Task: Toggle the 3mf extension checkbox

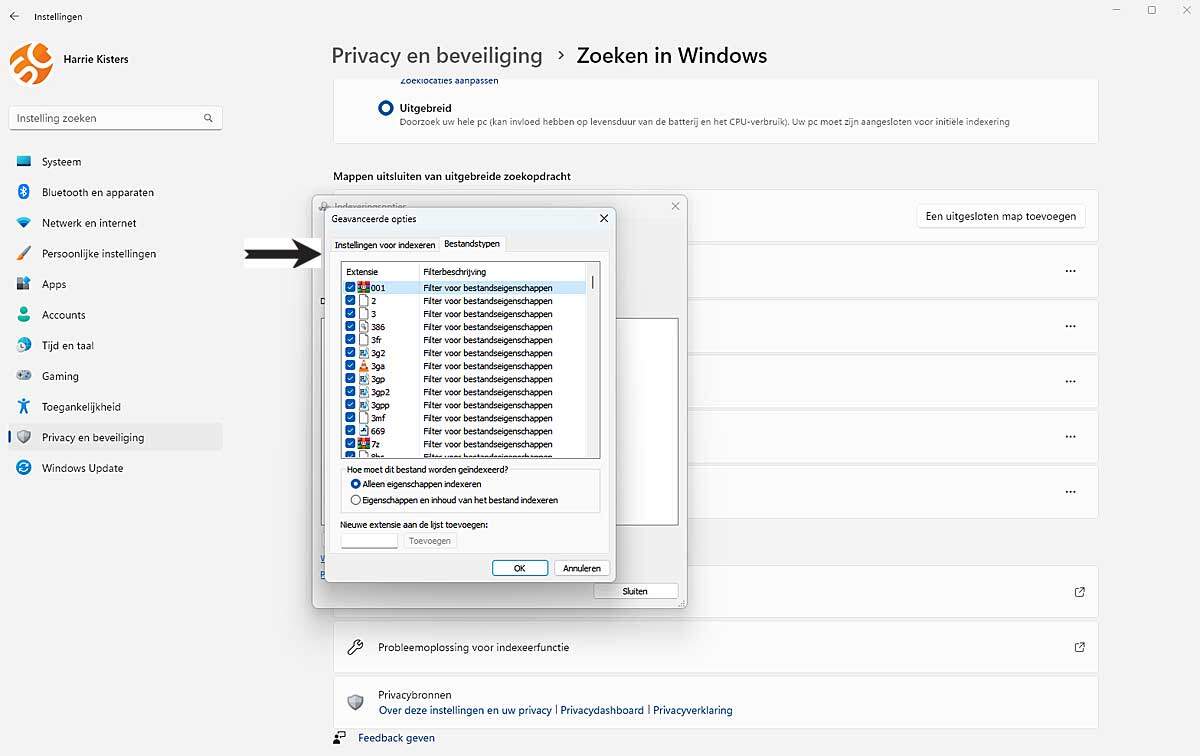Action: point(350,418)
